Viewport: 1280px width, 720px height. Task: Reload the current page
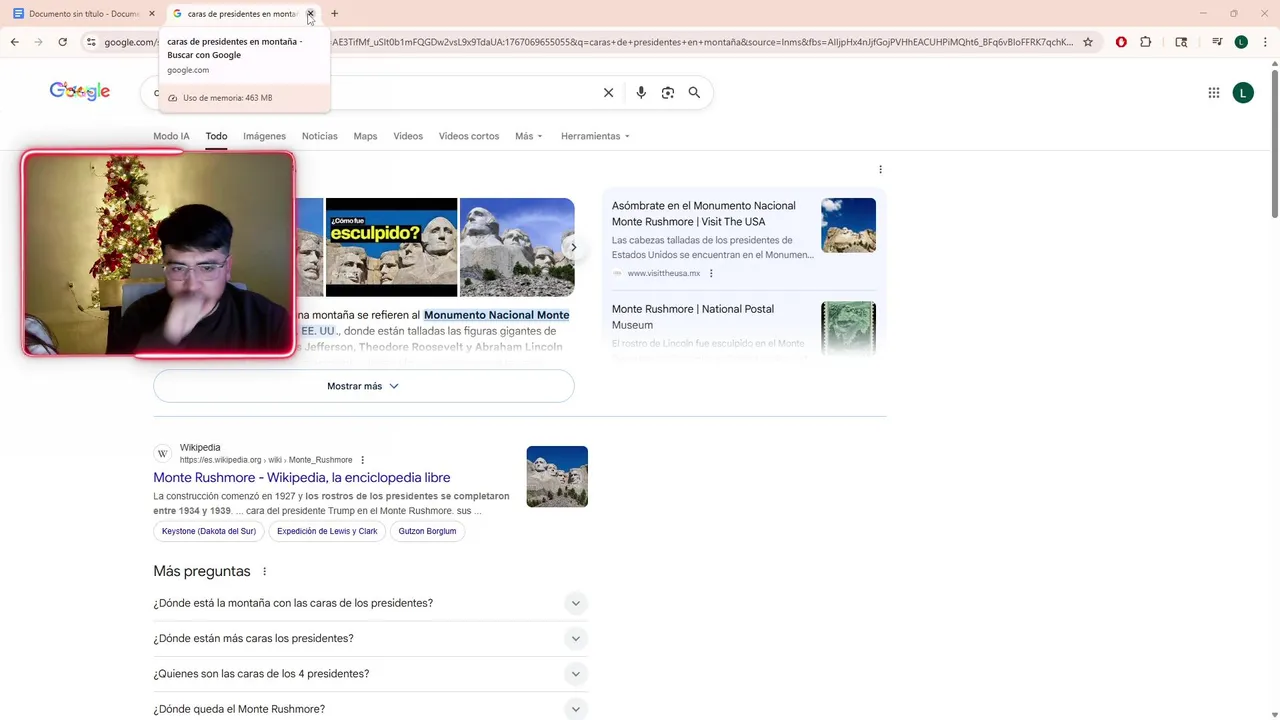coord(62,42)
